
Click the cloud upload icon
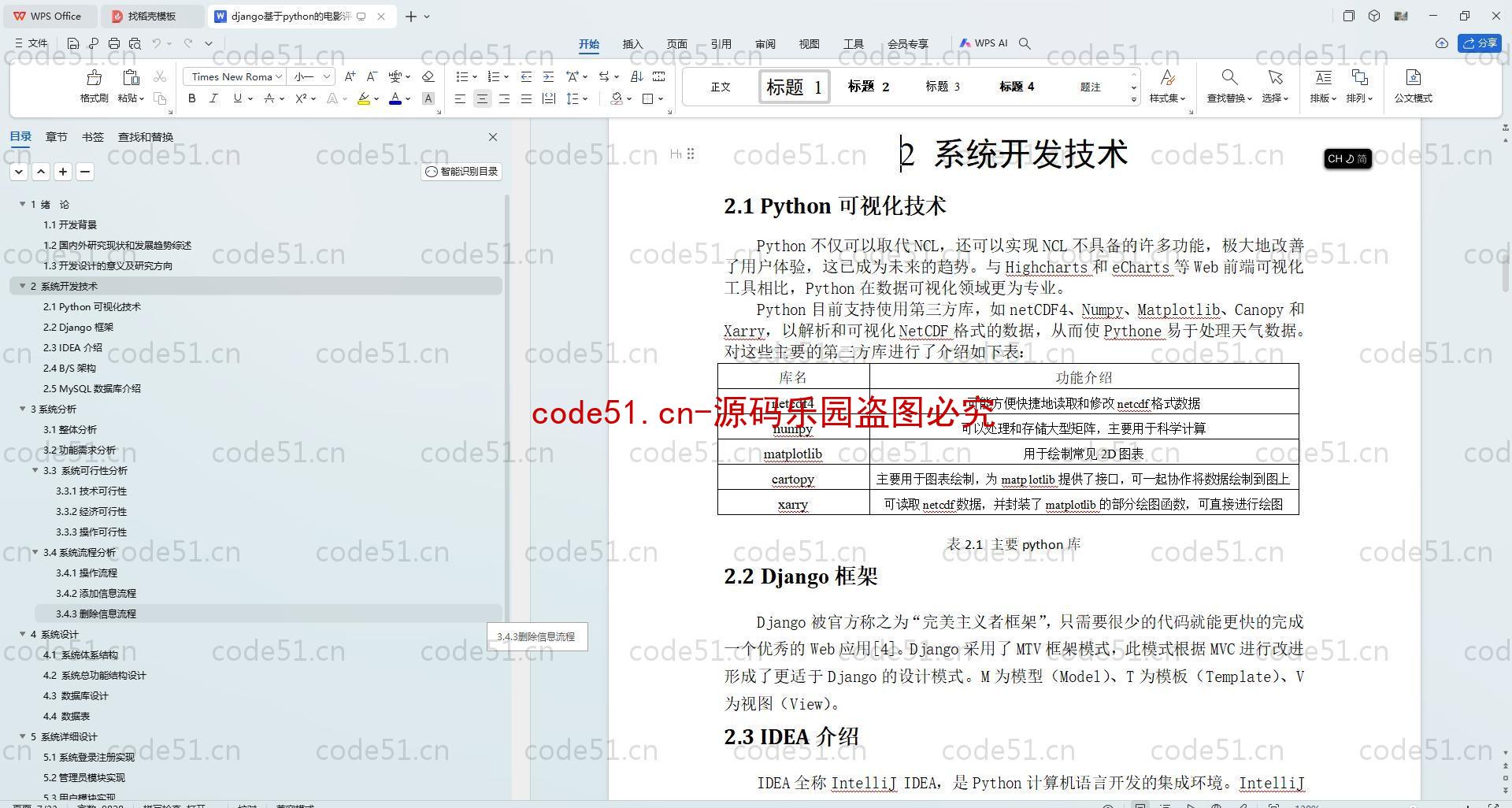click(1442, 43)
